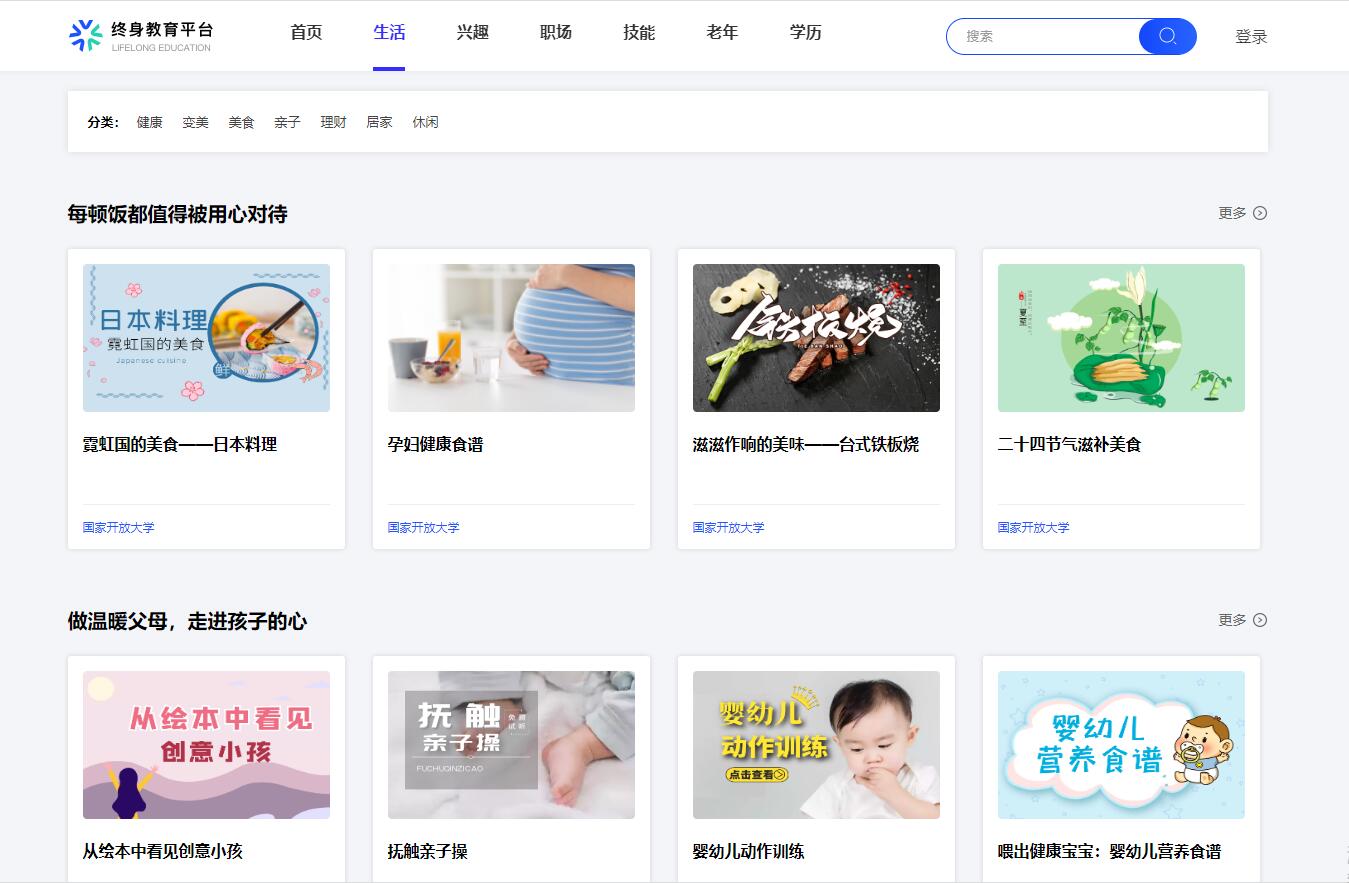The width and height of the screenshot is (1349, 883).
Task: Click the 终身教育平台 logo icon
Action: [x=85, y=35]
